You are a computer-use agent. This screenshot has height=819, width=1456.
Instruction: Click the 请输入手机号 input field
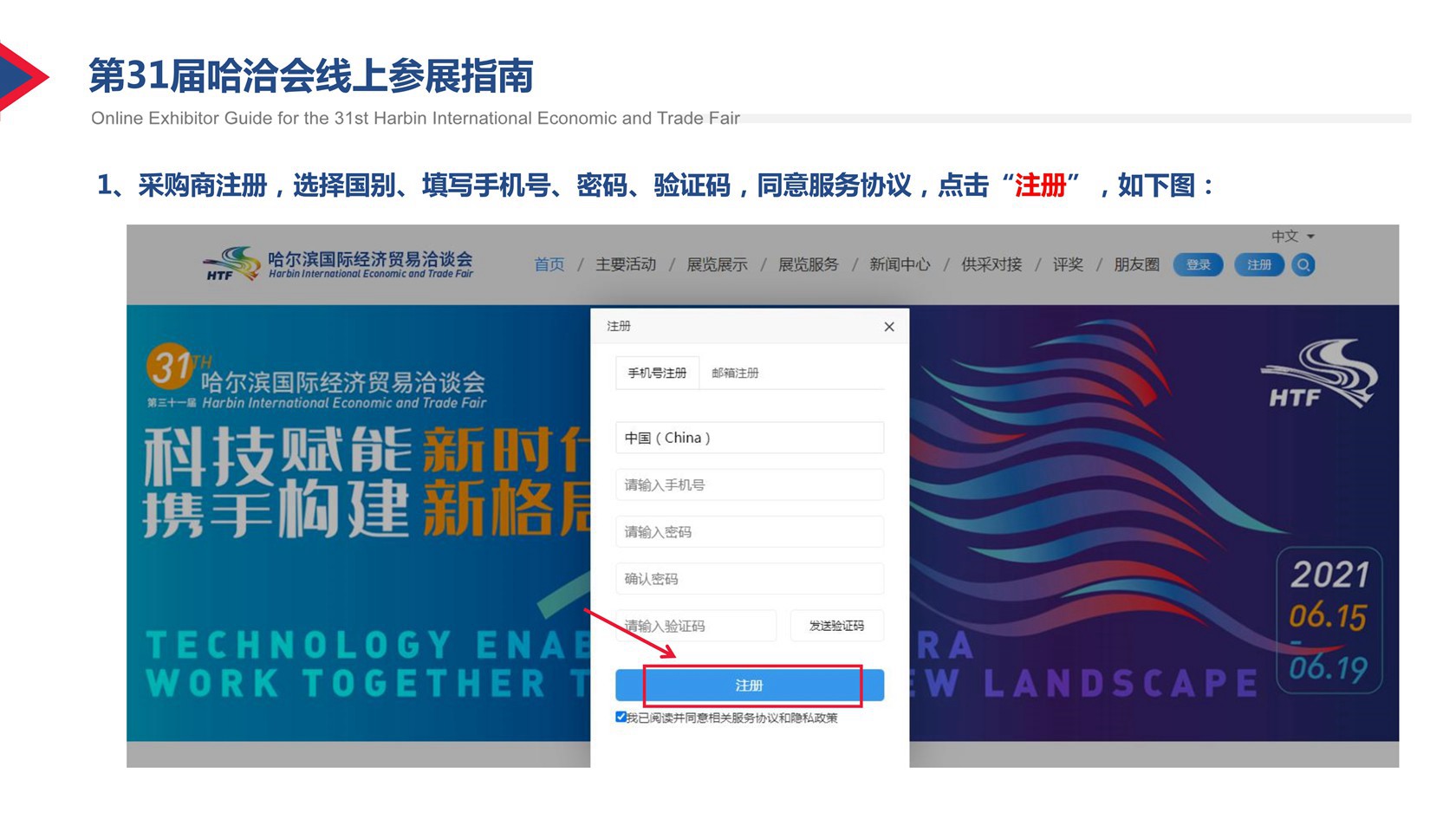pyautogui.click(x=750, y=484)
